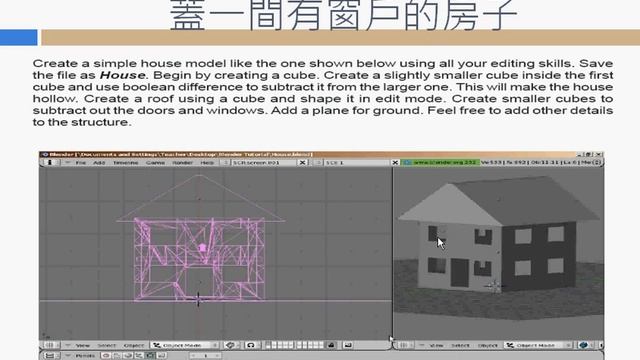Open the SCR screen selector arrows
The image size is (640, 360).
pyautogui.click(x=226, y=162)
